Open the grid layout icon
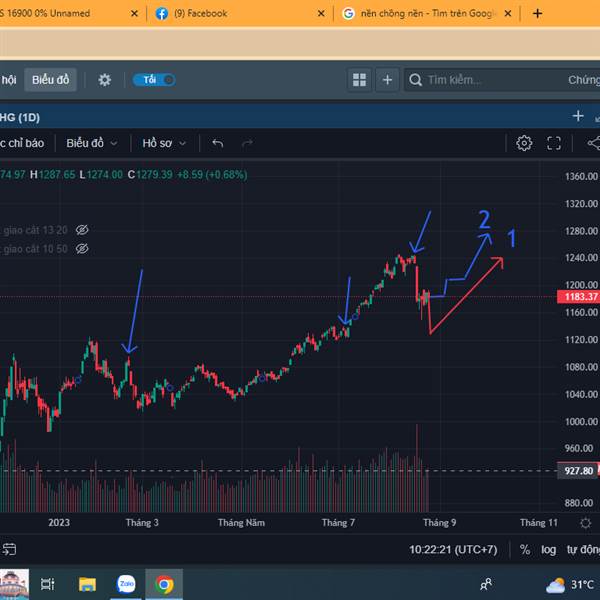This screenshot has height=600, width=600. (x=359, y=80)
